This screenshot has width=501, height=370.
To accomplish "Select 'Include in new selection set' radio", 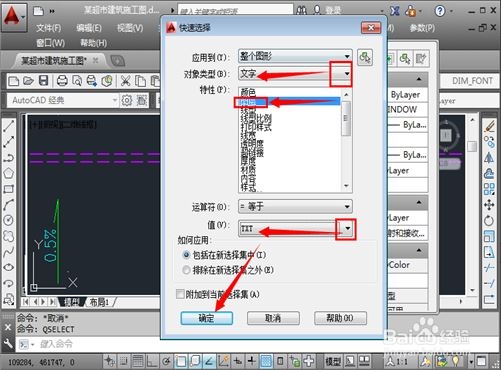I will pyautogui.click(x=186, y=255).
